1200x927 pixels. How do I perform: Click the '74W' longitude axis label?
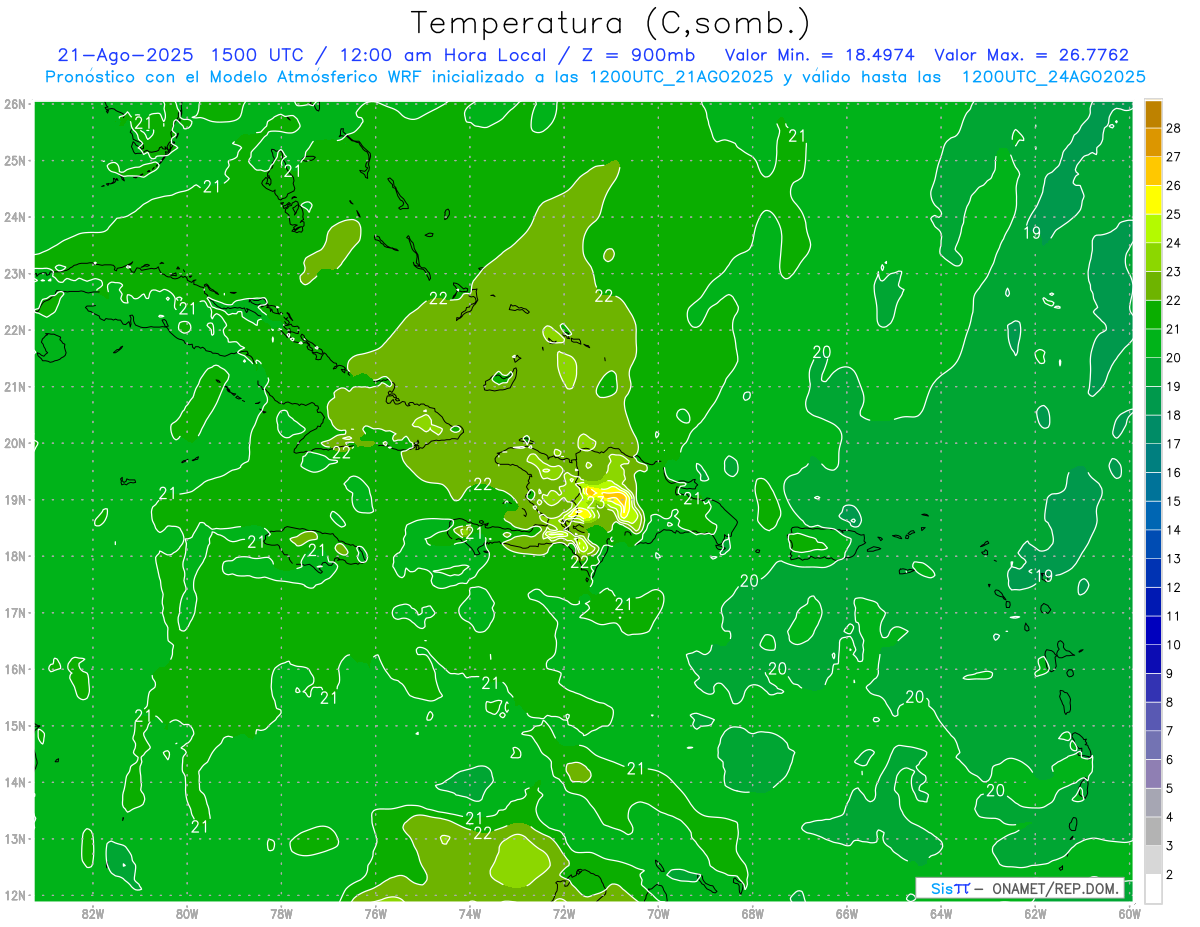(x=470, y=913)
